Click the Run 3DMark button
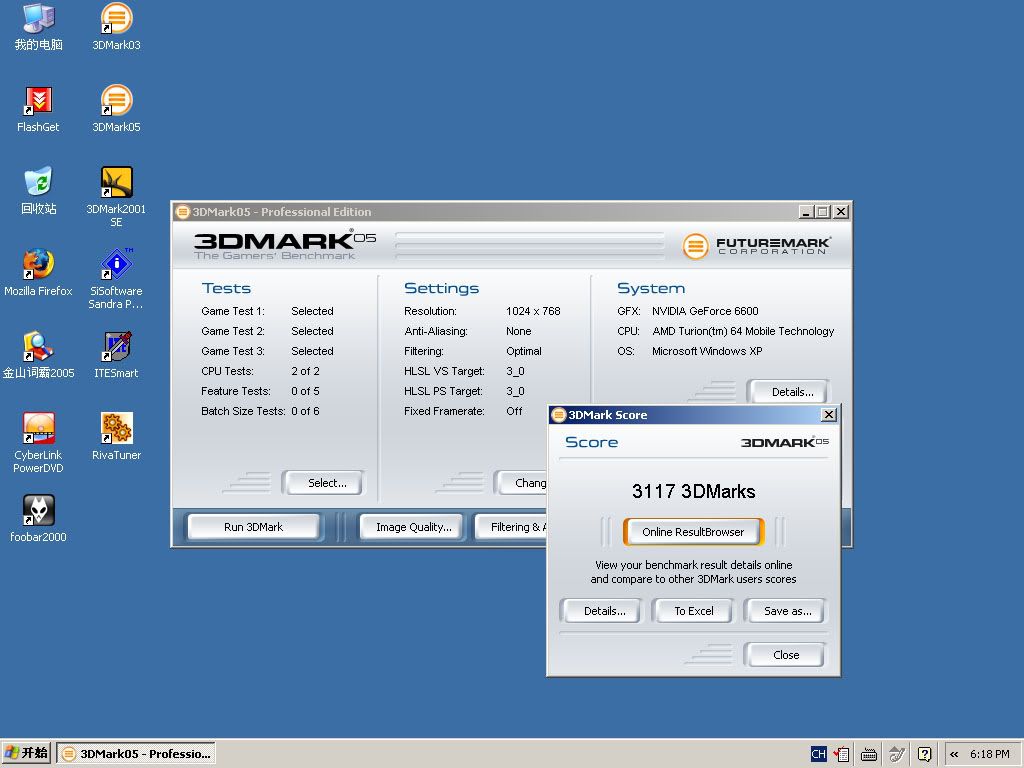 click(x=254, y=527)
